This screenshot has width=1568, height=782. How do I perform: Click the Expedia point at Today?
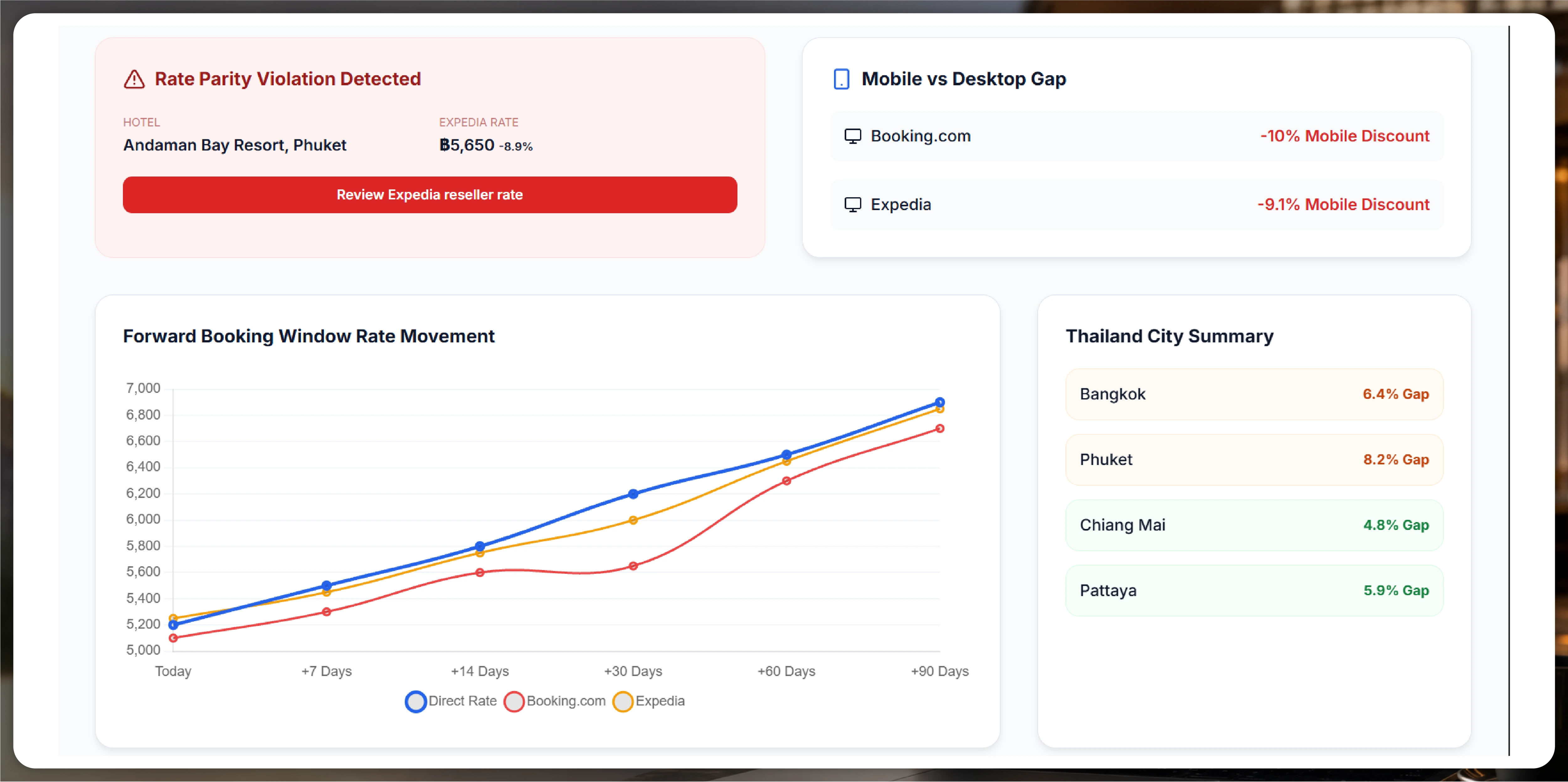[173, 618]
